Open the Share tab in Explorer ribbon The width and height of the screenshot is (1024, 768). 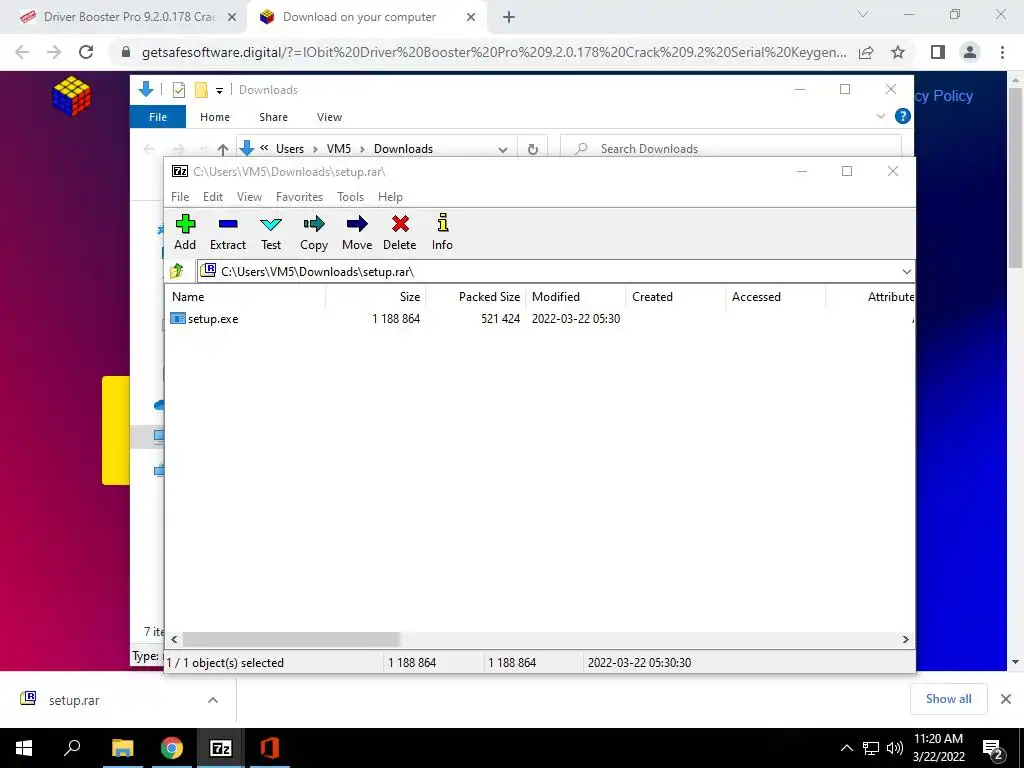tap(273, 117)
